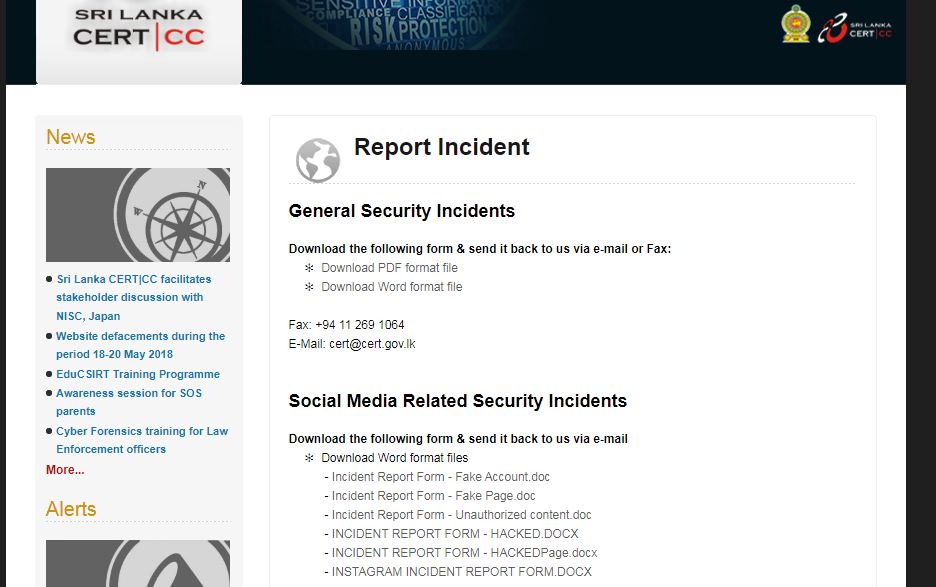Open Cyber Forensics training for Law Enforcement link
The image size is (936, 587).
142,440
